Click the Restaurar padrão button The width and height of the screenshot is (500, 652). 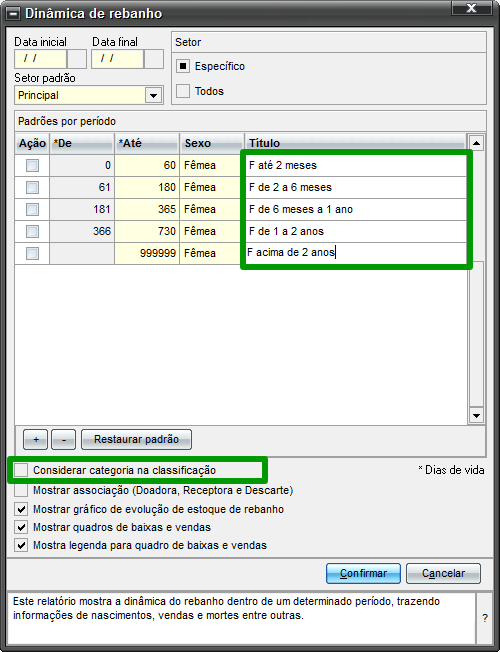[136, 440]
